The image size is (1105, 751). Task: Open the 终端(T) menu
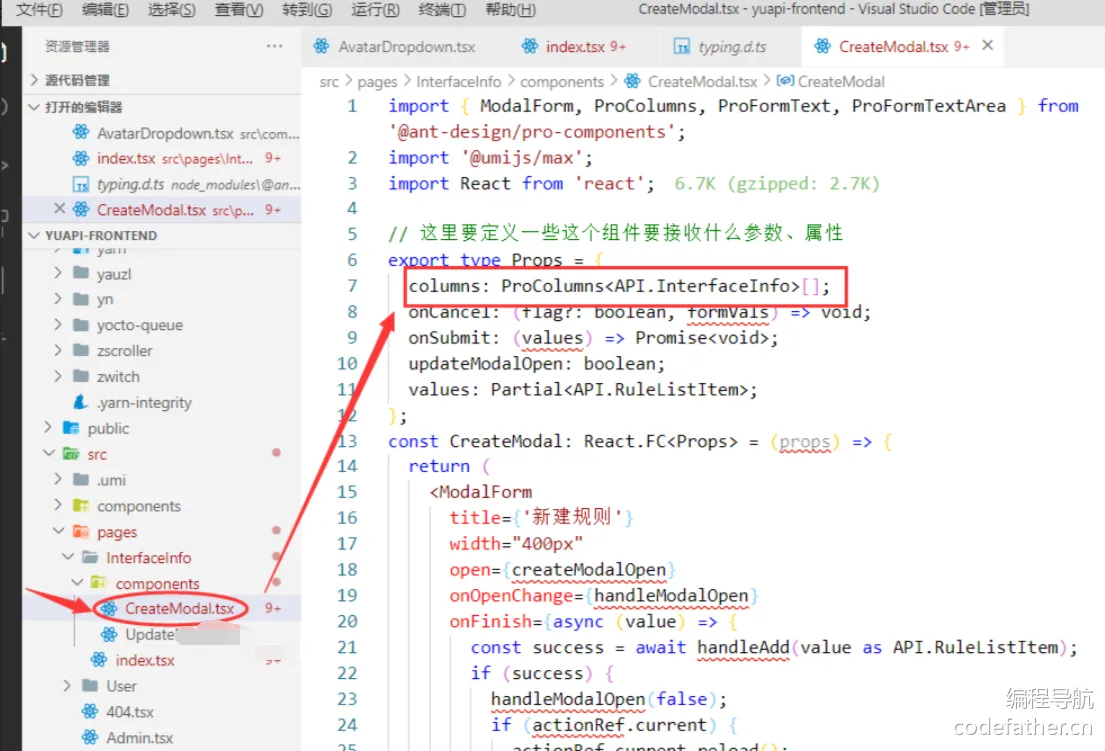[442, 10]
